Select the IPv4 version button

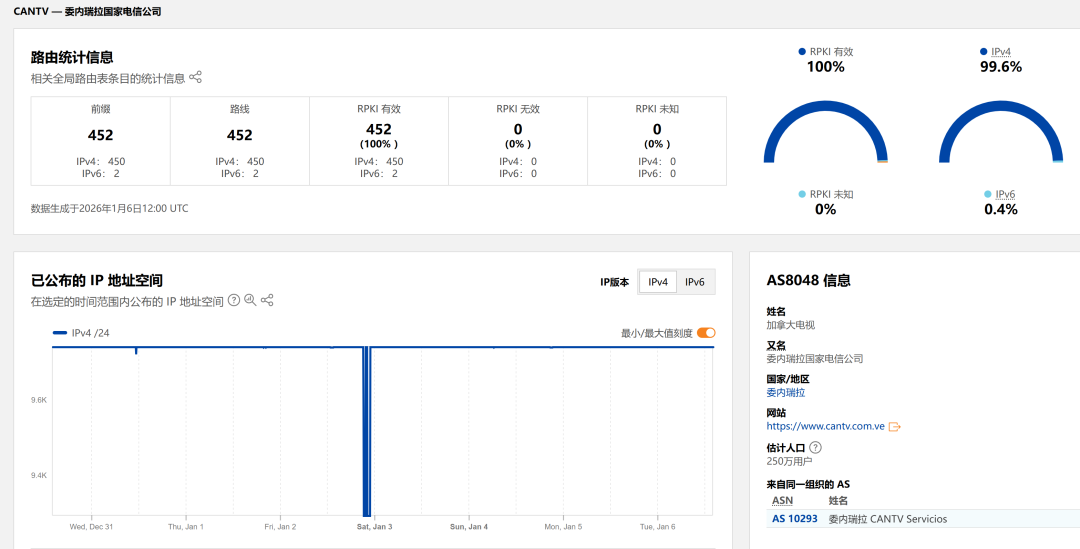pyautogui.click(x=657, y=282)
